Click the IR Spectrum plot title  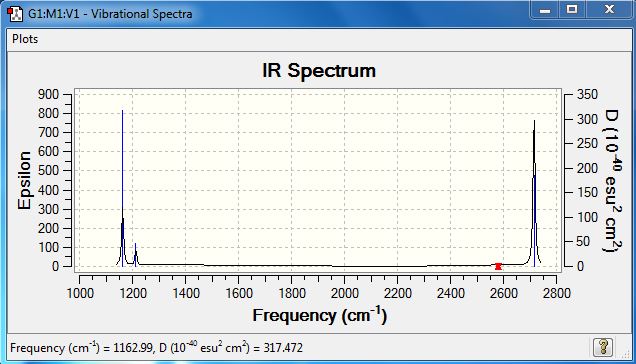pyautogui.click(x=319, y=71)
